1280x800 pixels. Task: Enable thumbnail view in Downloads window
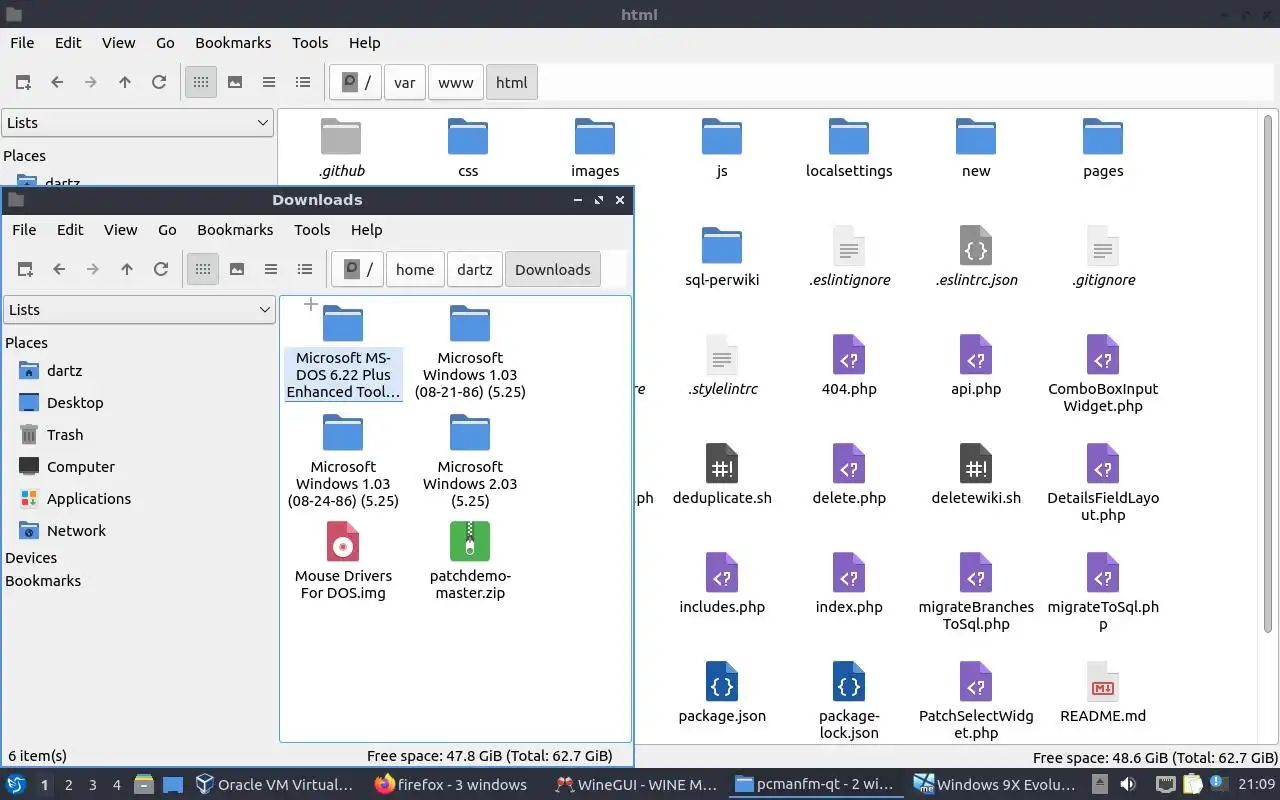click(237, 269)
